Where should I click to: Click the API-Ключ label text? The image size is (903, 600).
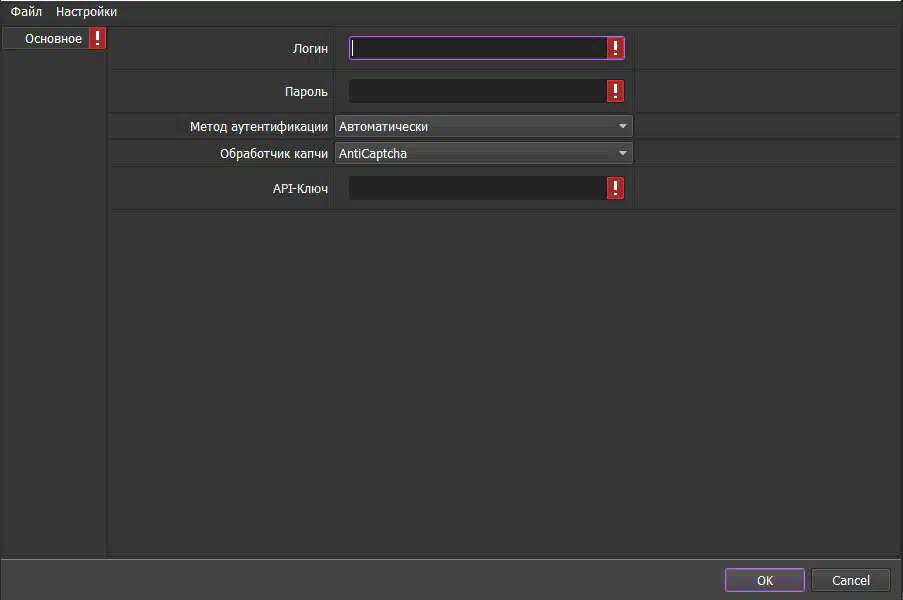(300, 188)
